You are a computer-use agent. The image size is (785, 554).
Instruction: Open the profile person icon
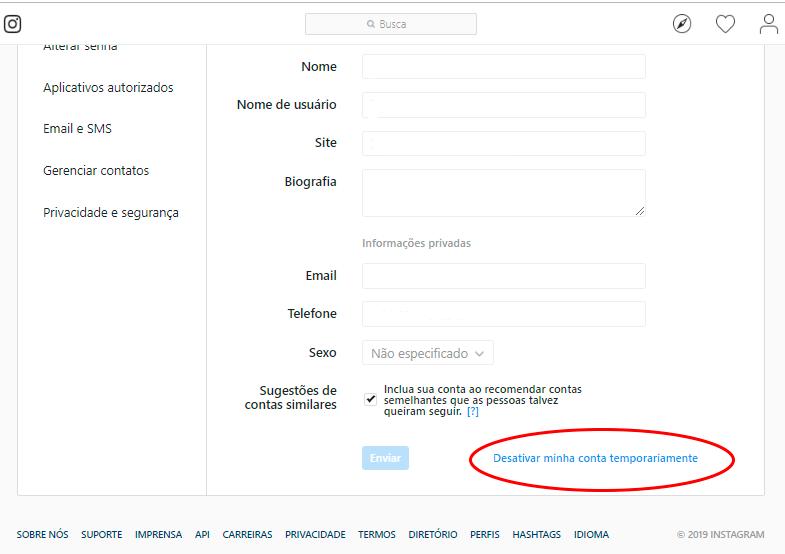click(768, 24)
